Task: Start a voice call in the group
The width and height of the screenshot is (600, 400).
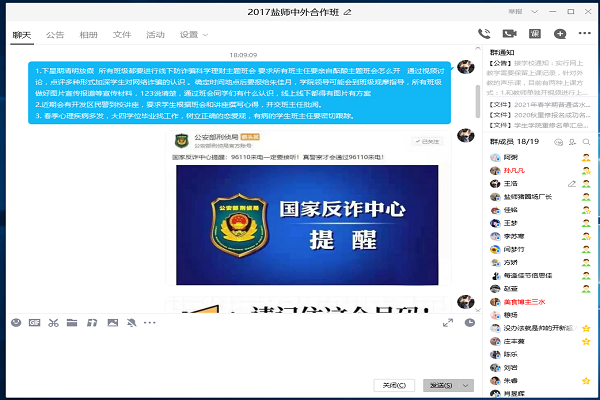Action: (485, 34)
